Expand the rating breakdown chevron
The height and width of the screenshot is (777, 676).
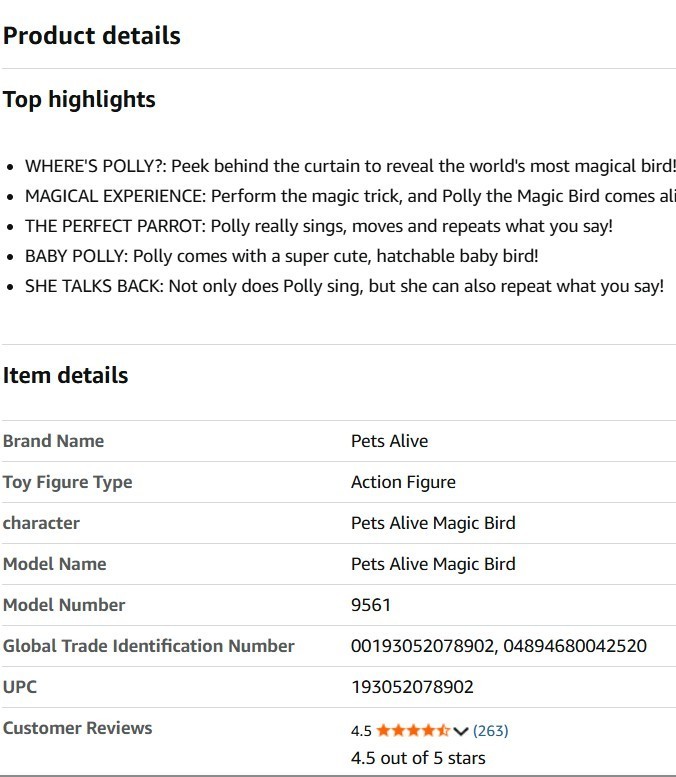click(461, 731)
